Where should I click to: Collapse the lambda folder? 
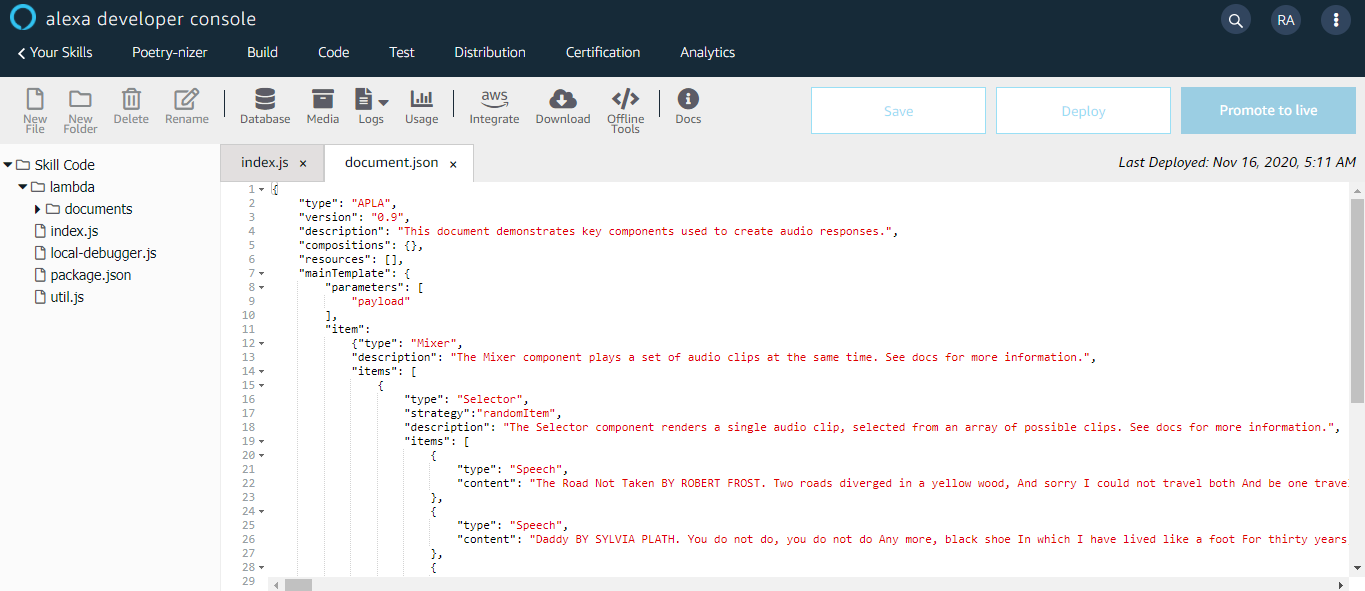coord(23,187)
